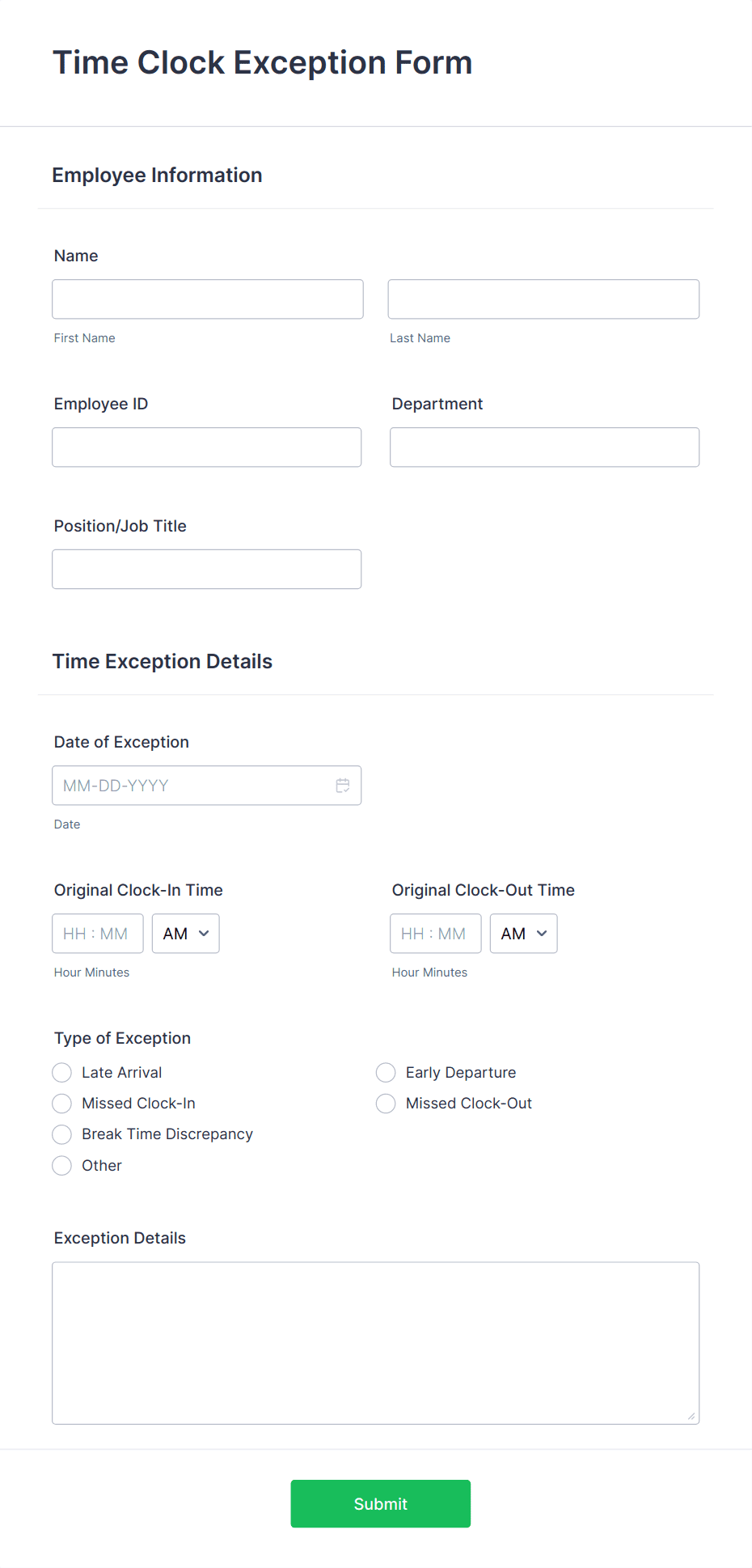
Task: Select the Break Time Discrepancy option
Action: click(x=61, y=1134)
